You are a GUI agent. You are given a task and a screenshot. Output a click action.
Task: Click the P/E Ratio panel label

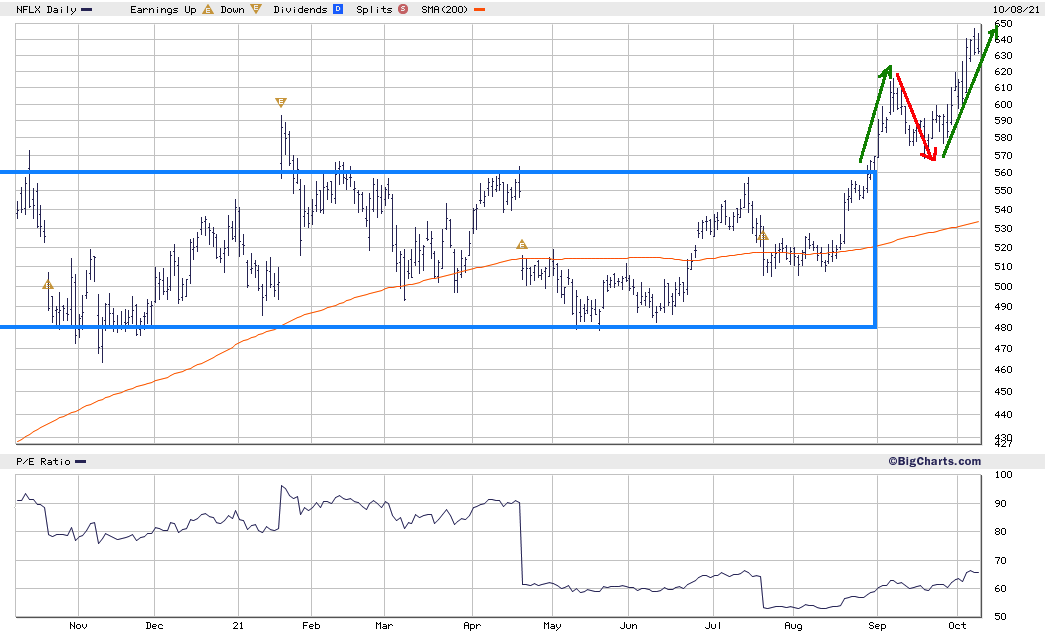point(43,461)
